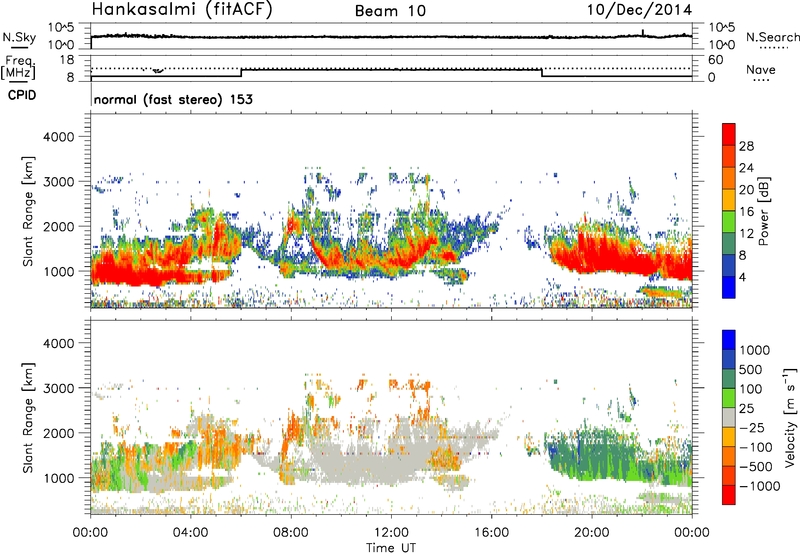Click the -1000 tick on the Velocity colorbar

pyautogui.click(x=759, y=486)
